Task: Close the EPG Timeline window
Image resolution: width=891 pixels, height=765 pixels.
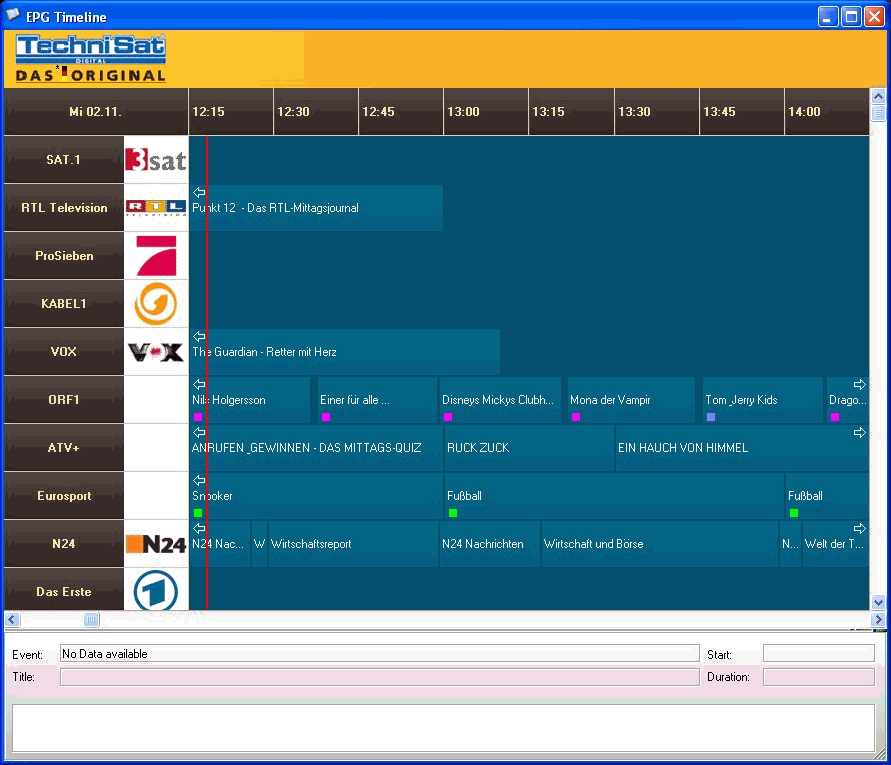Action: click(875, 16)
